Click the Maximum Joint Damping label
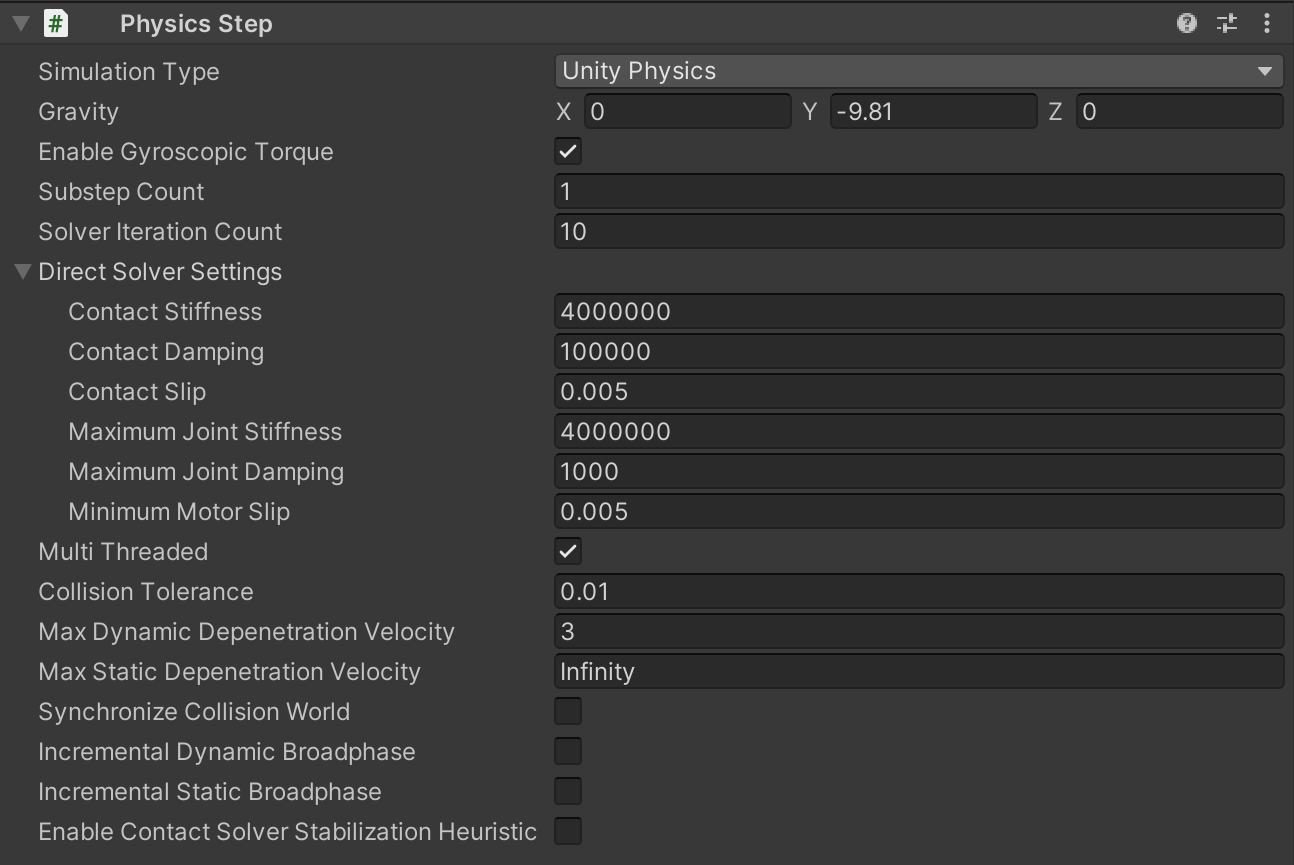The width and height of the screenshot is (1294, 865). tap(206, 472)
